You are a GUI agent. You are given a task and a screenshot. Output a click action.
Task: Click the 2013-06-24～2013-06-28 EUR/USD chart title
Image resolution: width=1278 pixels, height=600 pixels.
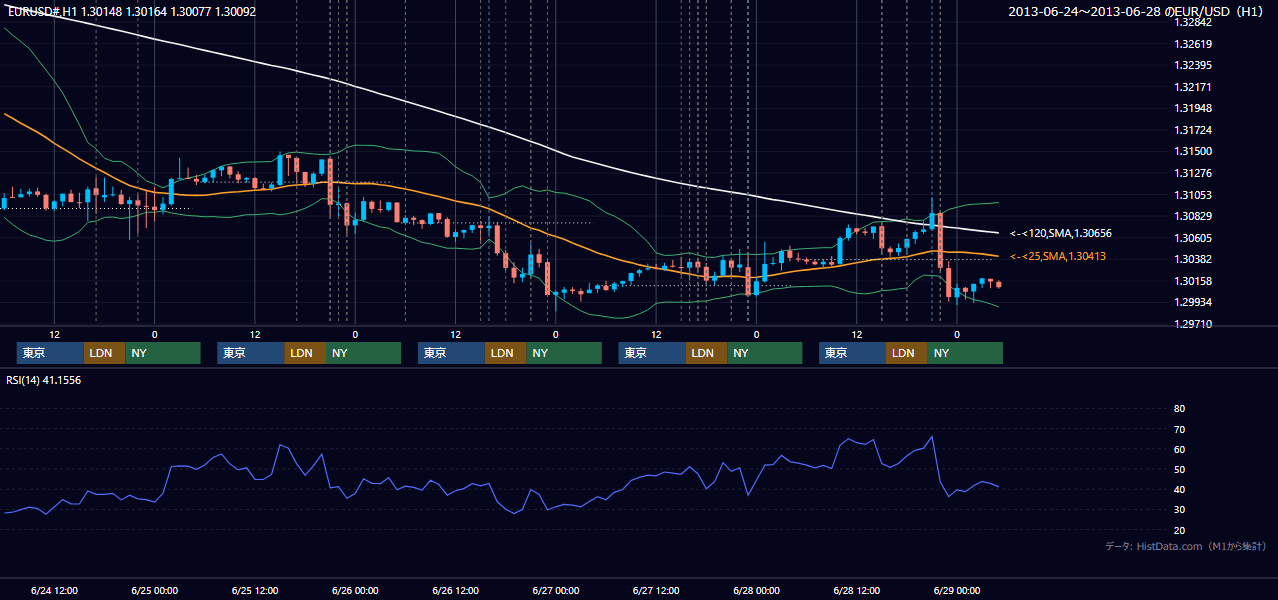pyautogui.click(x=1137, y=12)
